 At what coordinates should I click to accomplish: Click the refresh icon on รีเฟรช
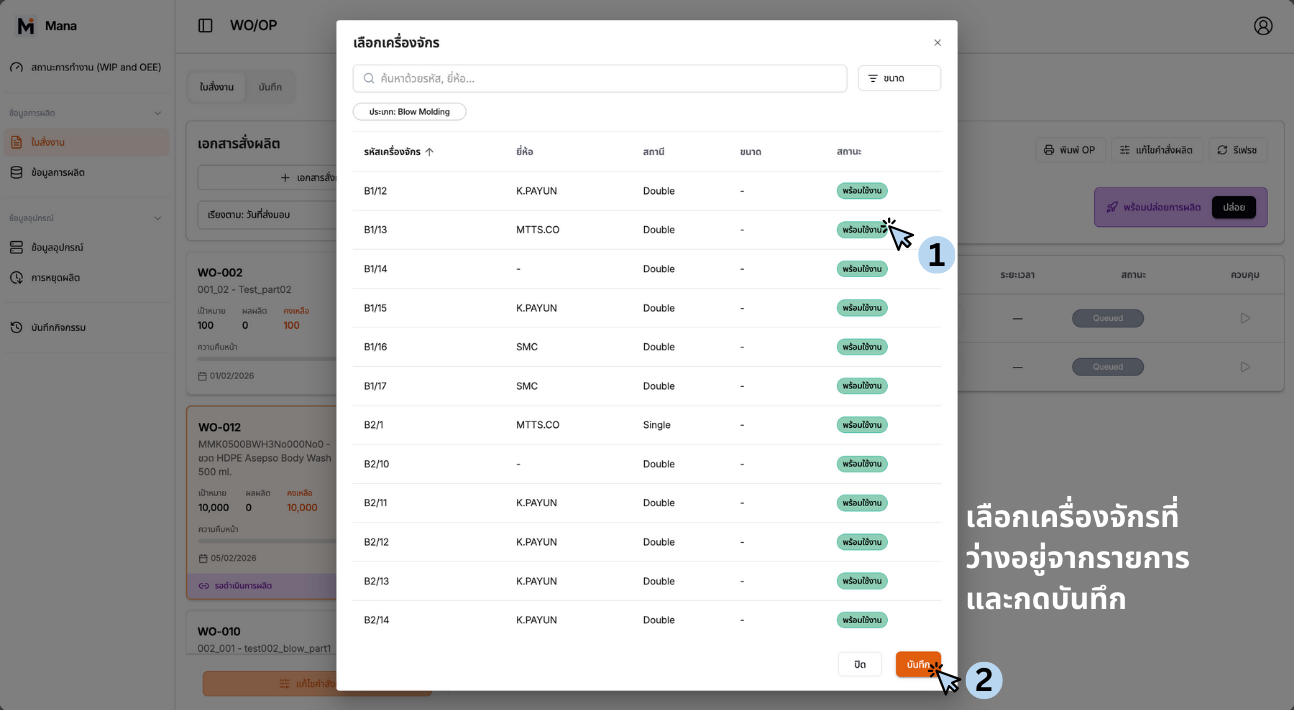click(1222, 150)
